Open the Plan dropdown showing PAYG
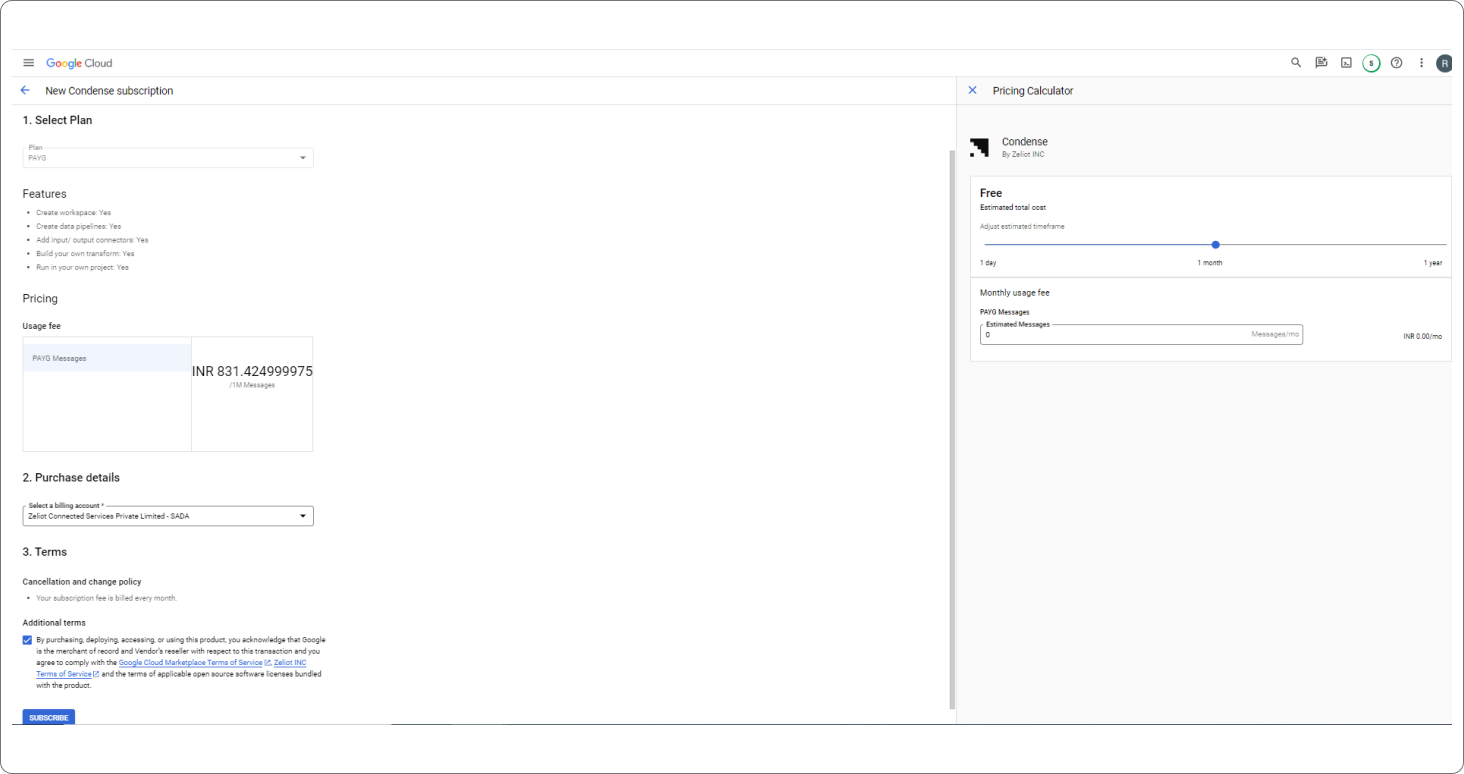 168,158
